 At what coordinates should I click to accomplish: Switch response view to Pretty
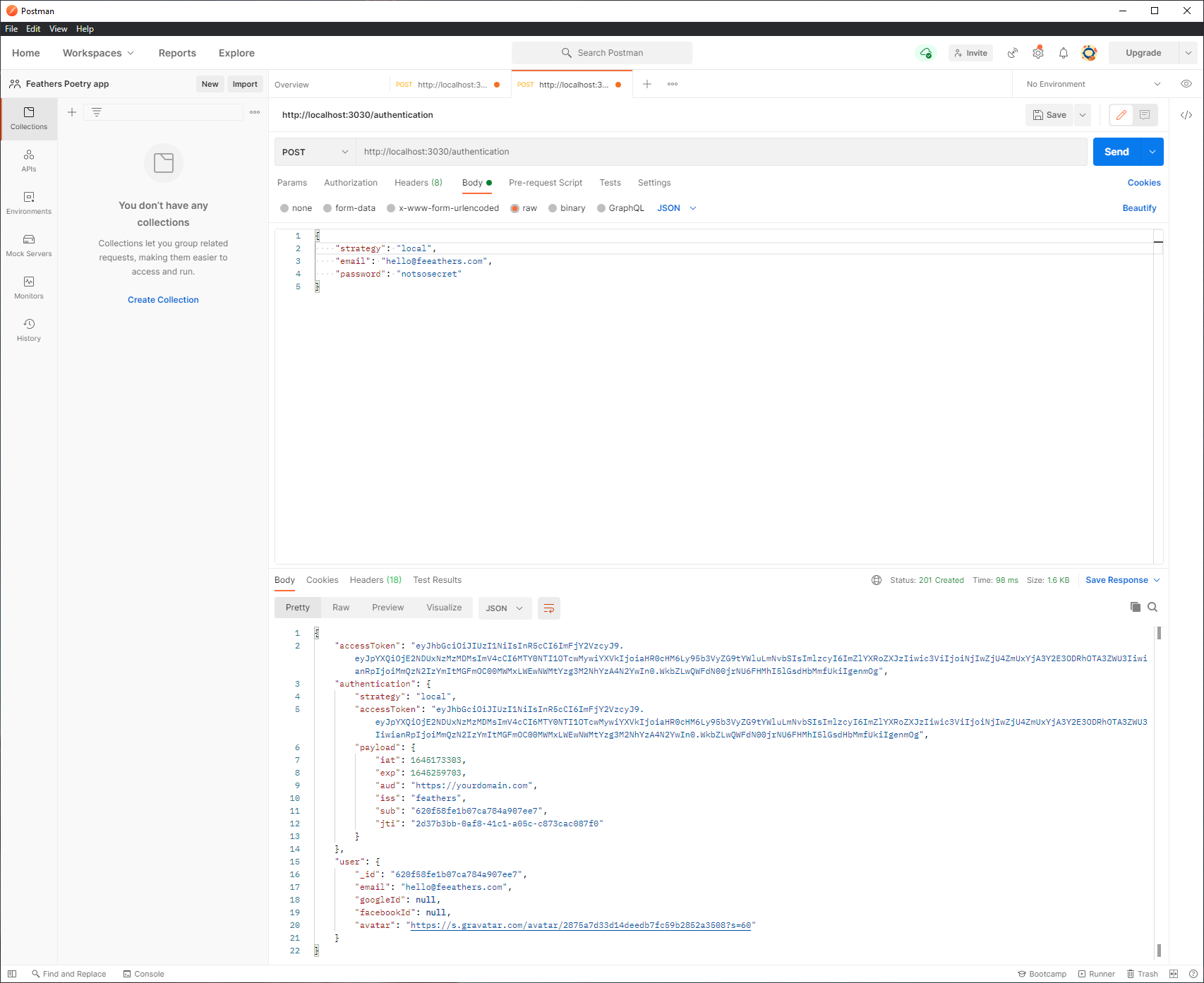pos(298,608)
